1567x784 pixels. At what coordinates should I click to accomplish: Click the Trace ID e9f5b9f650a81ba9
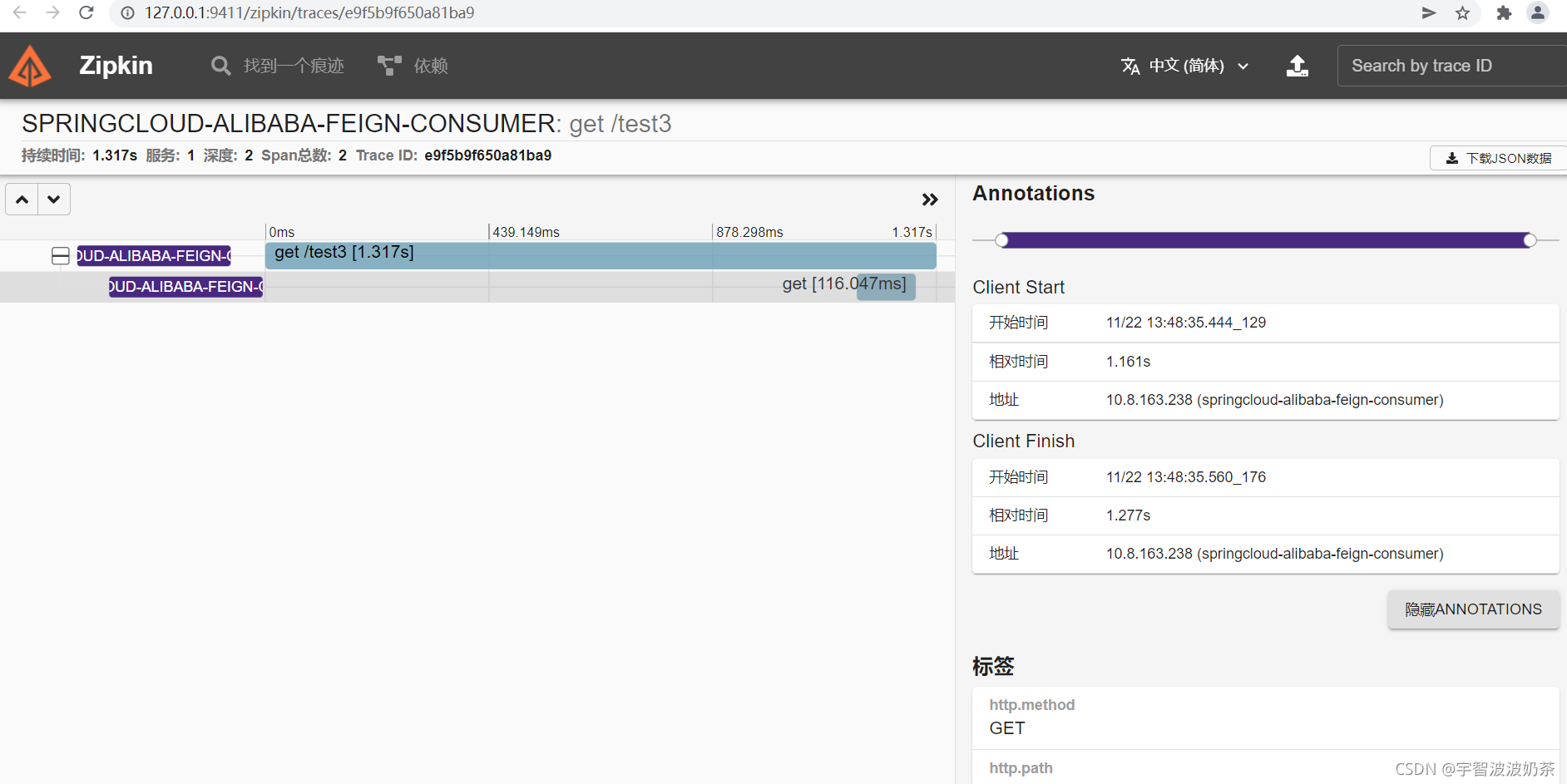coord(487,155)
